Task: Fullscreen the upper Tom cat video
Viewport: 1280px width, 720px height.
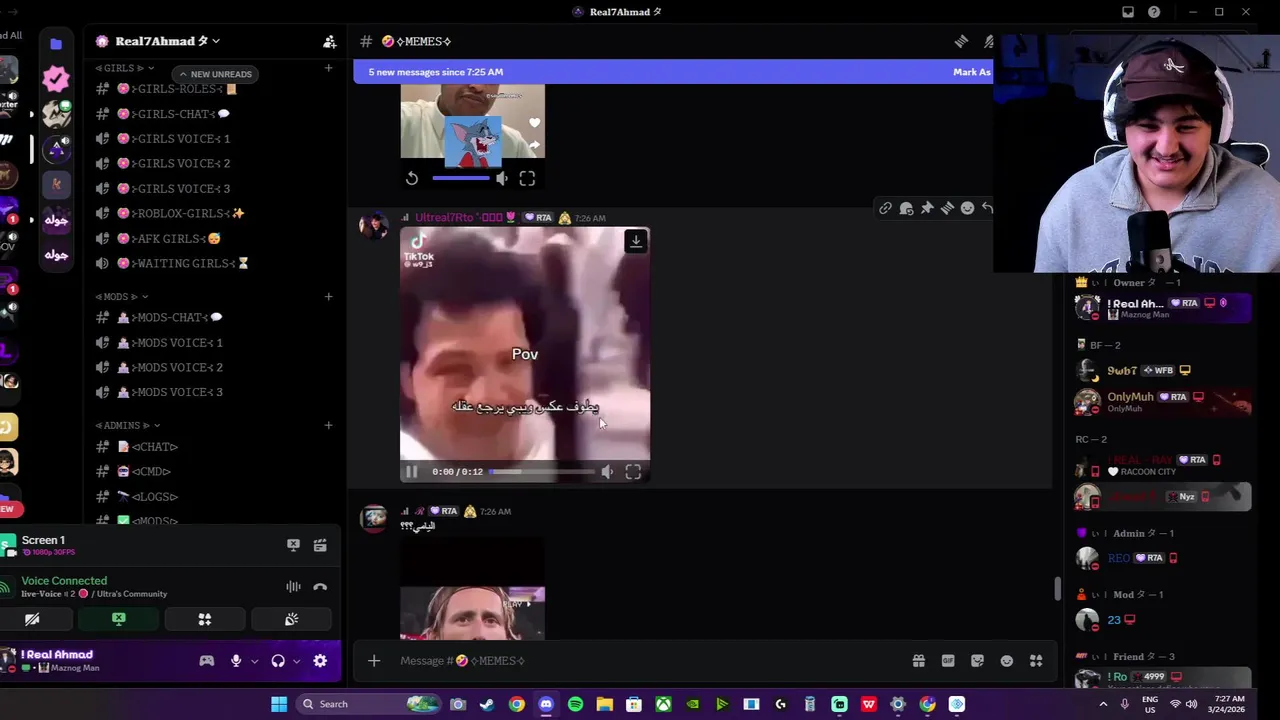Action: pos(527,179)
